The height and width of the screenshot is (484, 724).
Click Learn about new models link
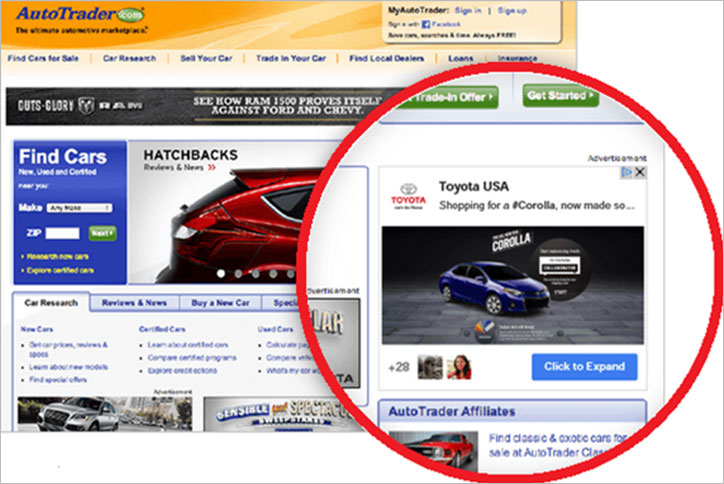pyautogui.click(x=68, y=367)
